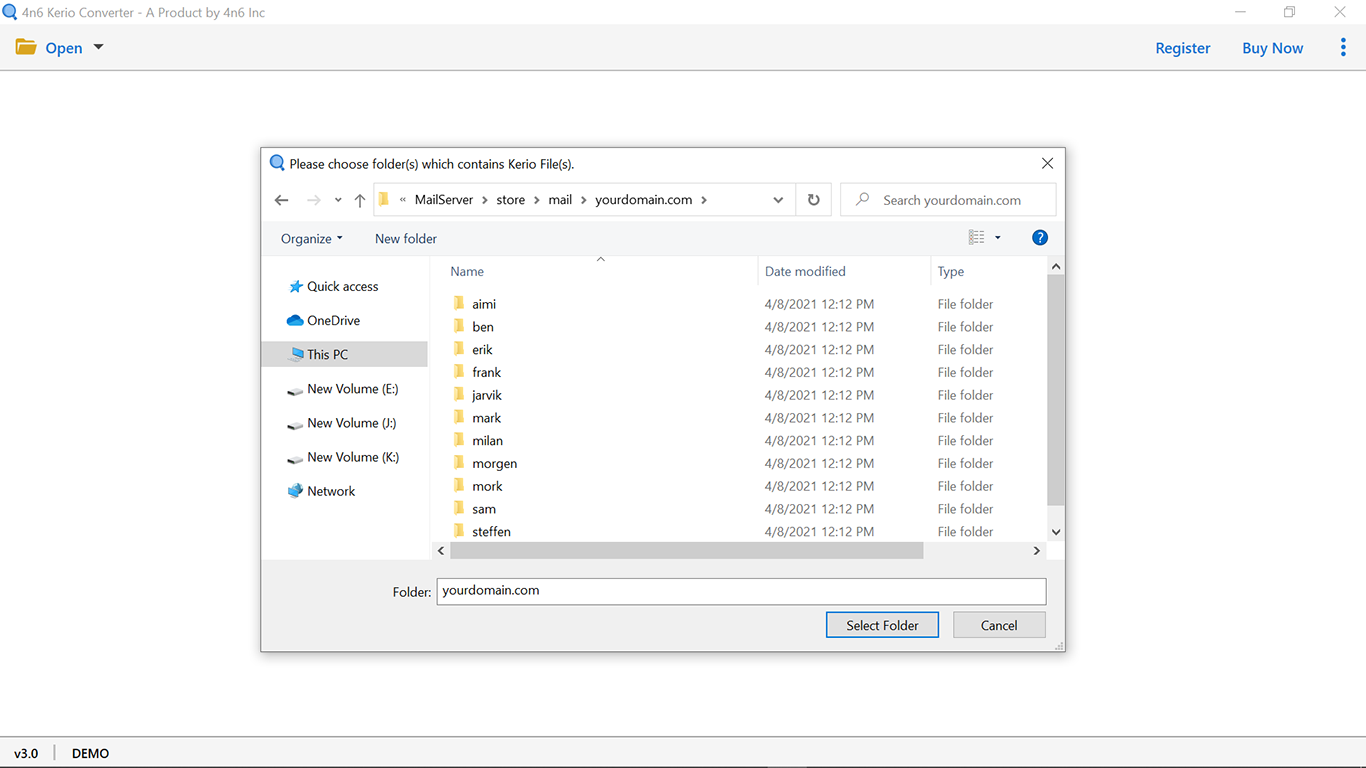Select Quick access in navigation pane
The height and width of the screenshot is (768, 1366).
click(x=343, y=286)
